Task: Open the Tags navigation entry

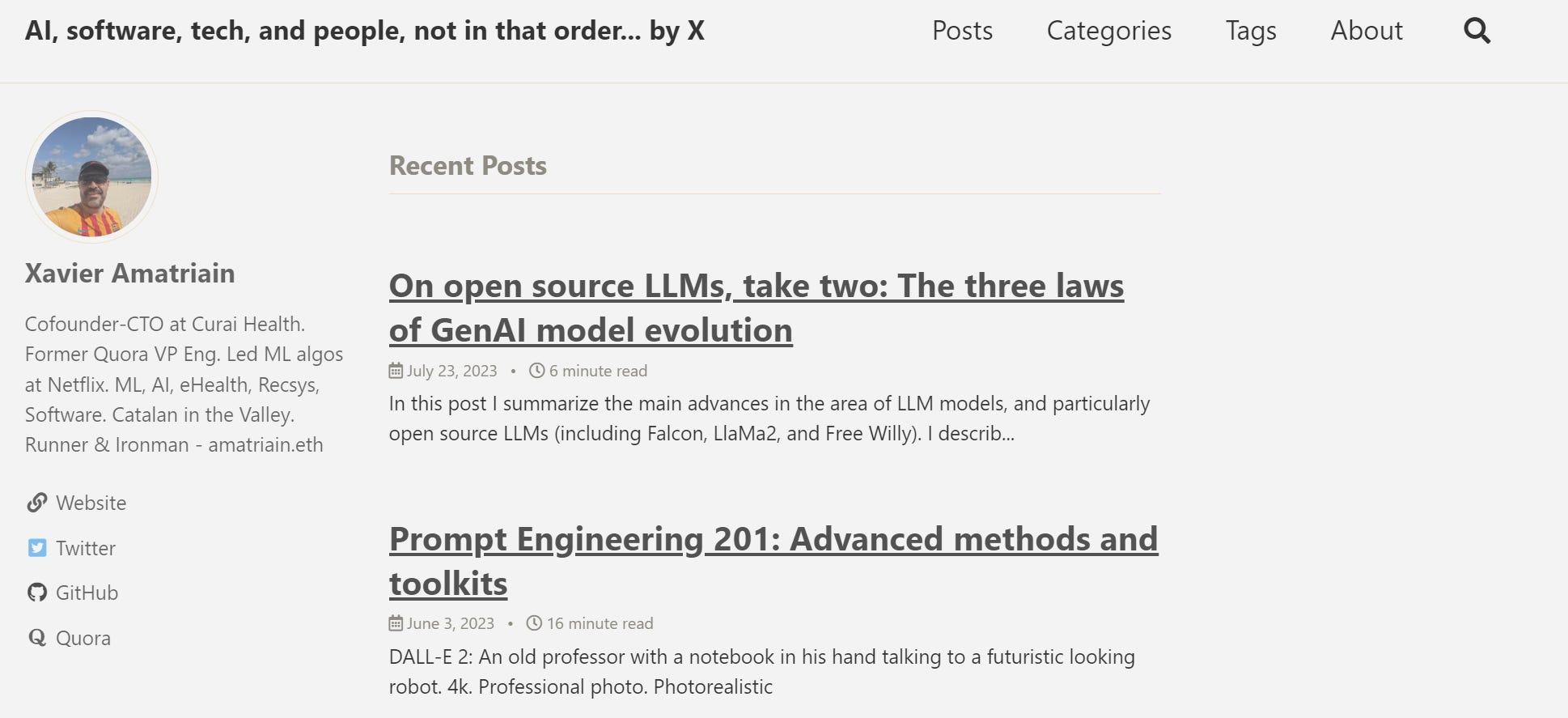Action: (x=1251, y=30)
